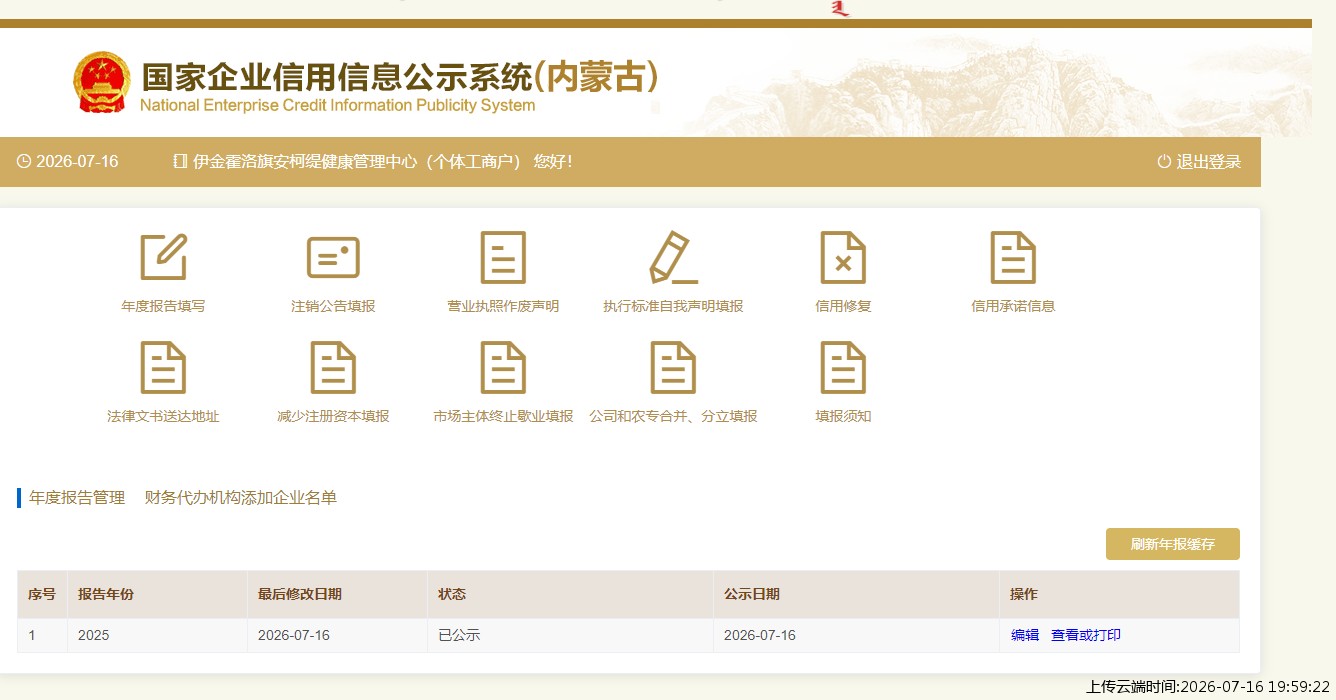Screen dimensions: 1336x700
Task: Open the 年度报告填写 pencil icon
Action: coord(163,257)
